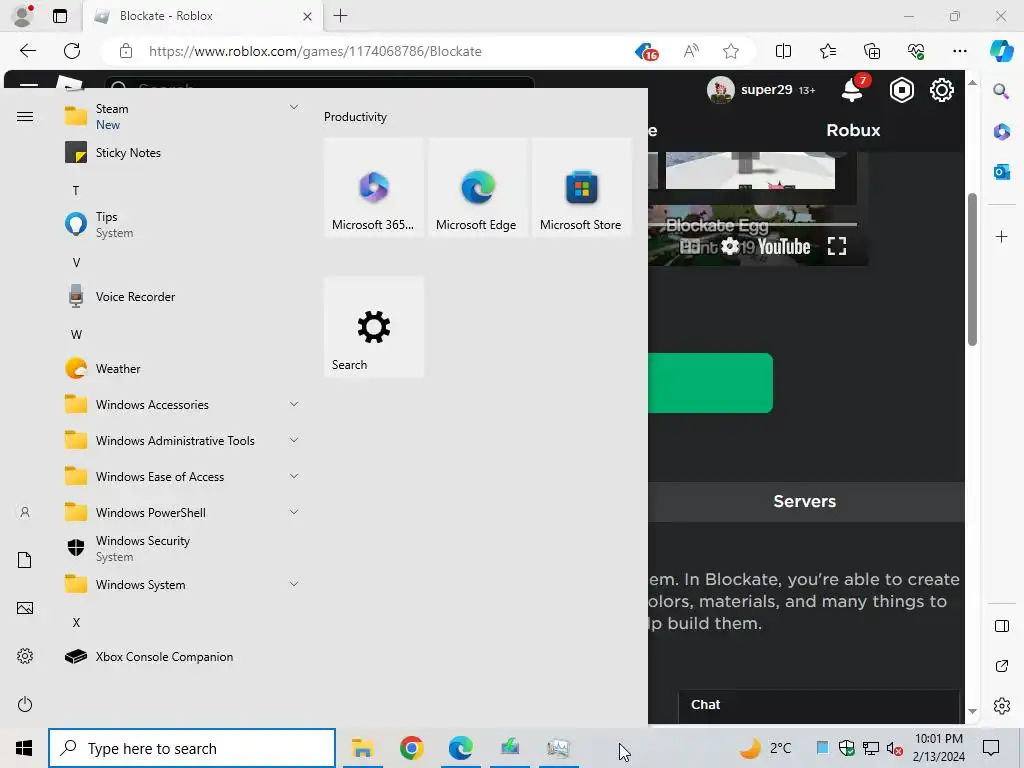Open Pictures from Start sidebar

click(x=25, y=608)
